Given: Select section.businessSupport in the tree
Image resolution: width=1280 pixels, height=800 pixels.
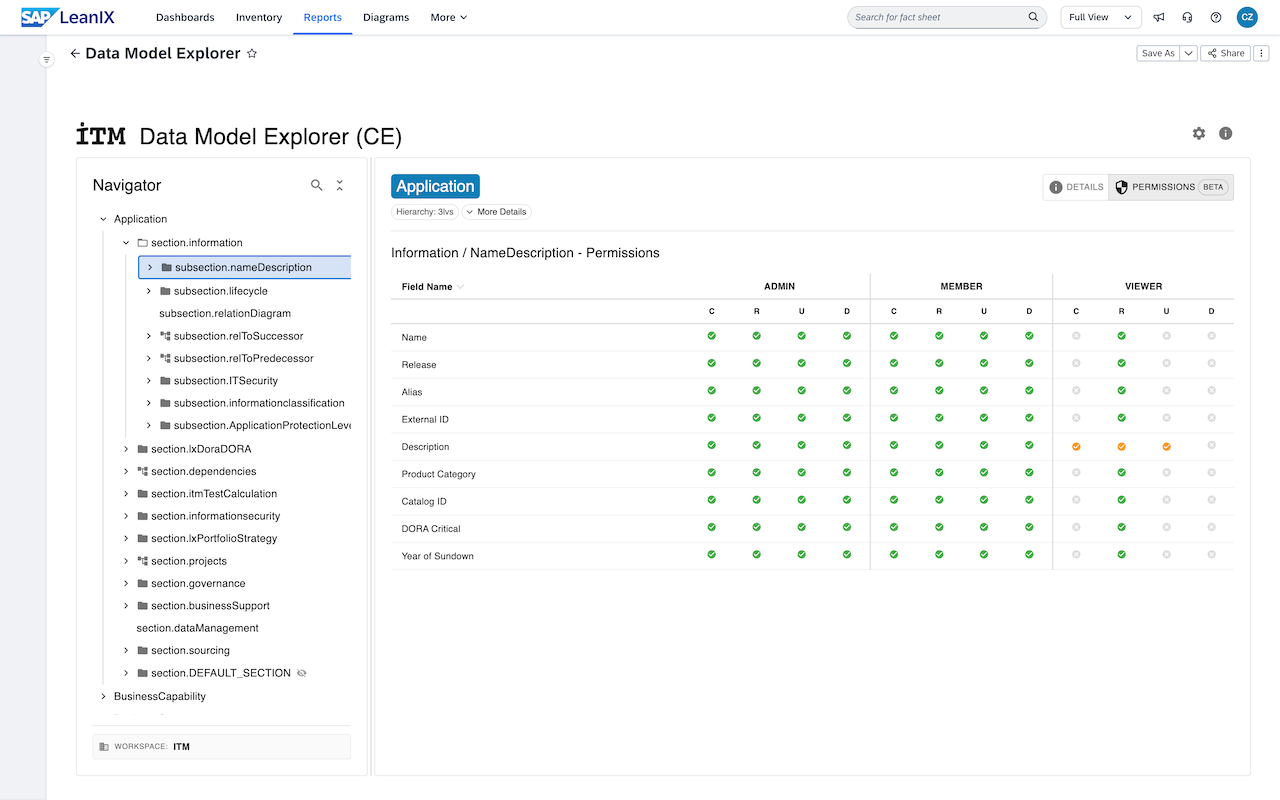Looking at the screenshot, I should [x=210, y=606].
